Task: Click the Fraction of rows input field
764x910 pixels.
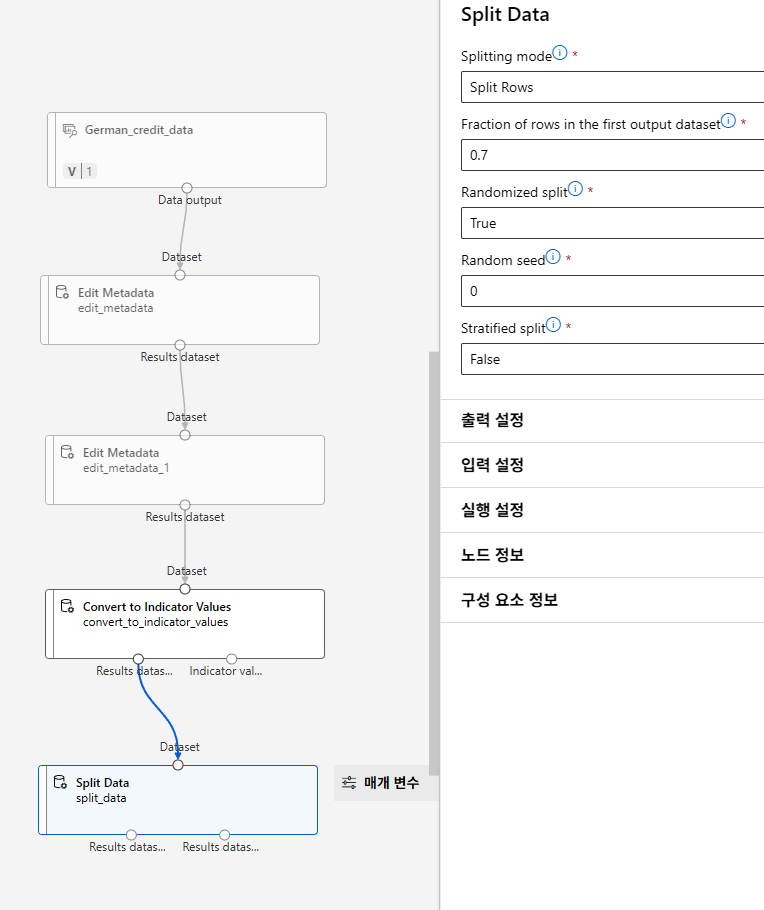Action: [612, 155]
